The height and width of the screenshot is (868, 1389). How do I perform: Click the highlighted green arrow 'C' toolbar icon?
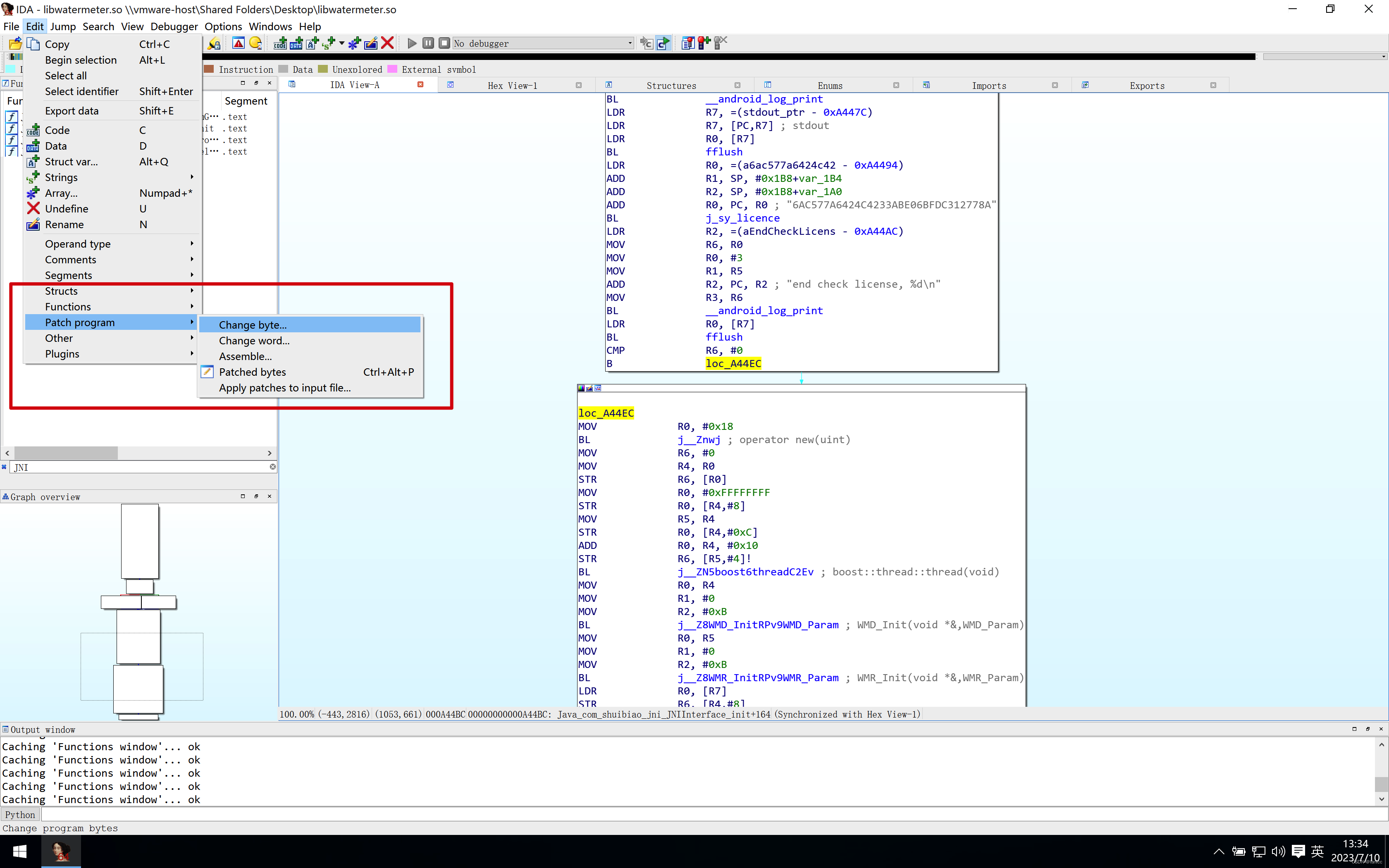coord(663,43)
